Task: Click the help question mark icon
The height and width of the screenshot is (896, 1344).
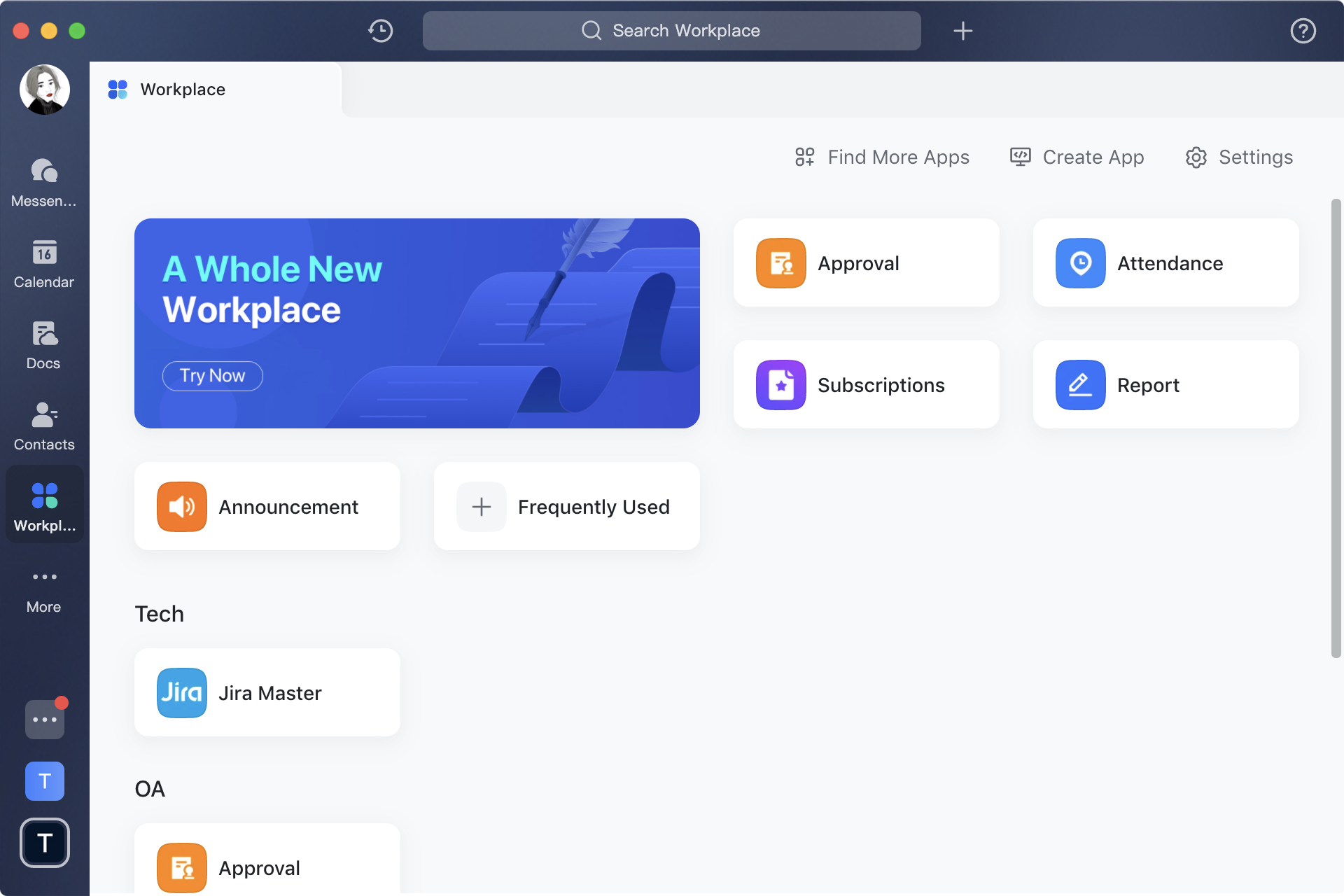Action: tap(1303, 31)
